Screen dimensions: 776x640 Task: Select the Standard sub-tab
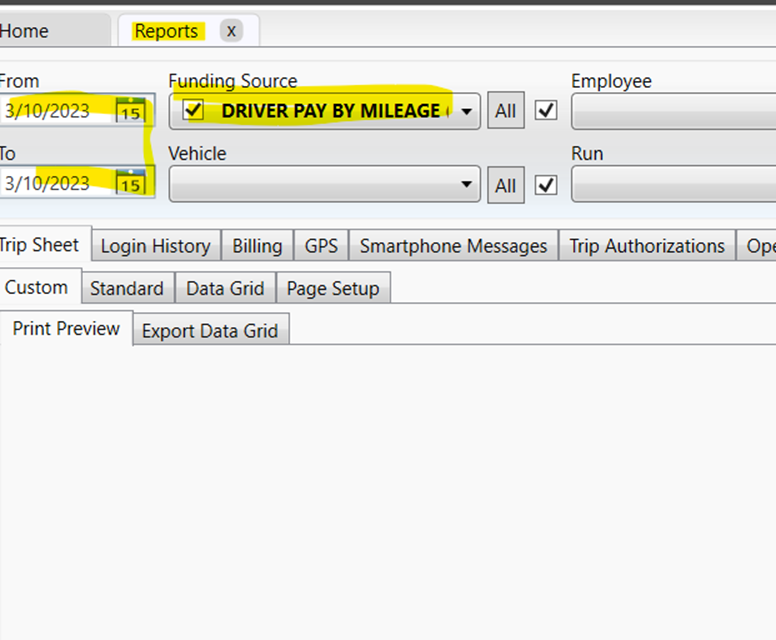[127, 288]
